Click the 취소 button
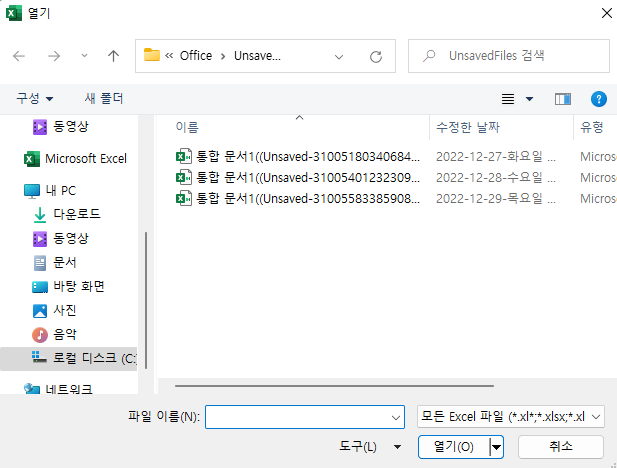This screenshot has height=468, width=617. pos(560,447)
